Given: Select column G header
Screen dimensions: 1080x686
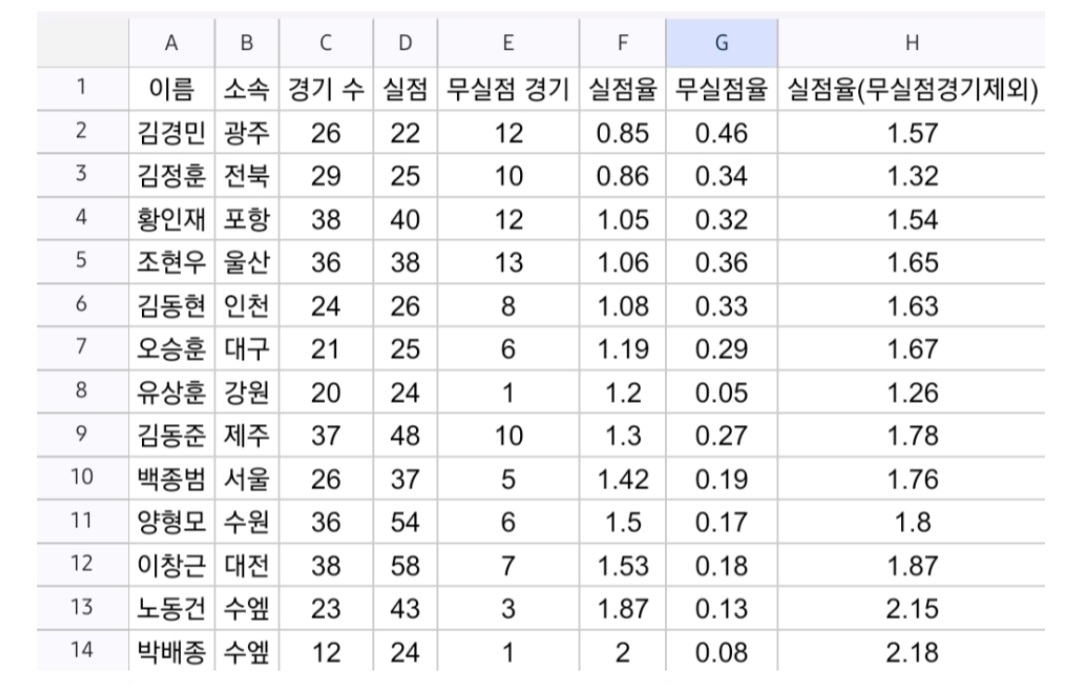Looking at the screenshot, I should pyautogui.click(x=721, y=43).
